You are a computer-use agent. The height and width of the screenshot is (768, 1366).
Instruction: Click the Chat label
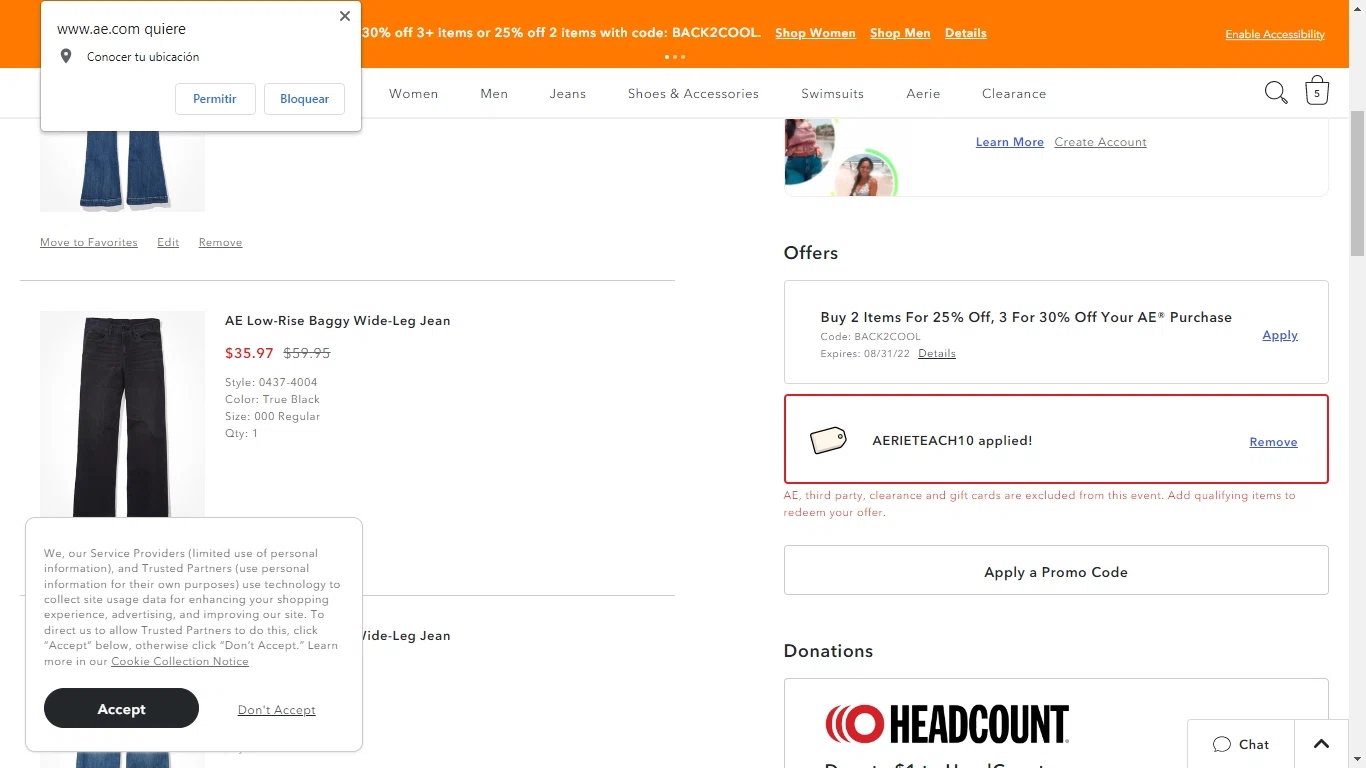pos(1254,744)
